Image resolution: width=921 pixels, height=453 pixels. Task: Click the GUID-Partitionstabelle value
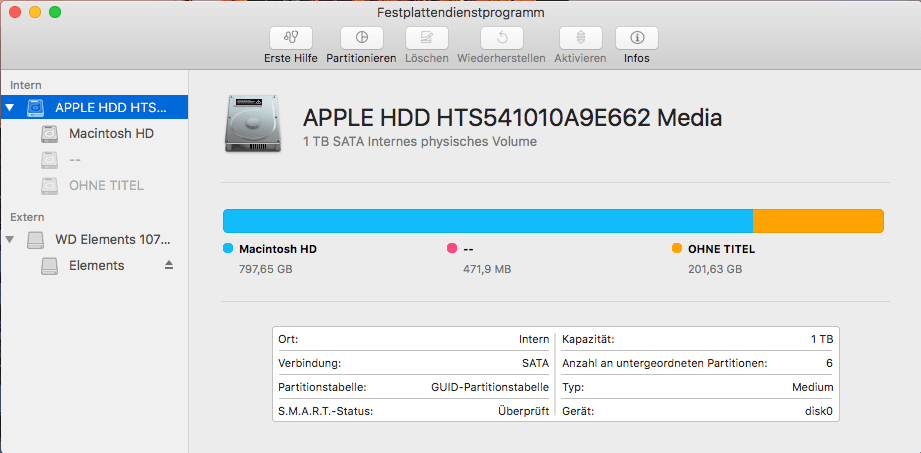490,387
